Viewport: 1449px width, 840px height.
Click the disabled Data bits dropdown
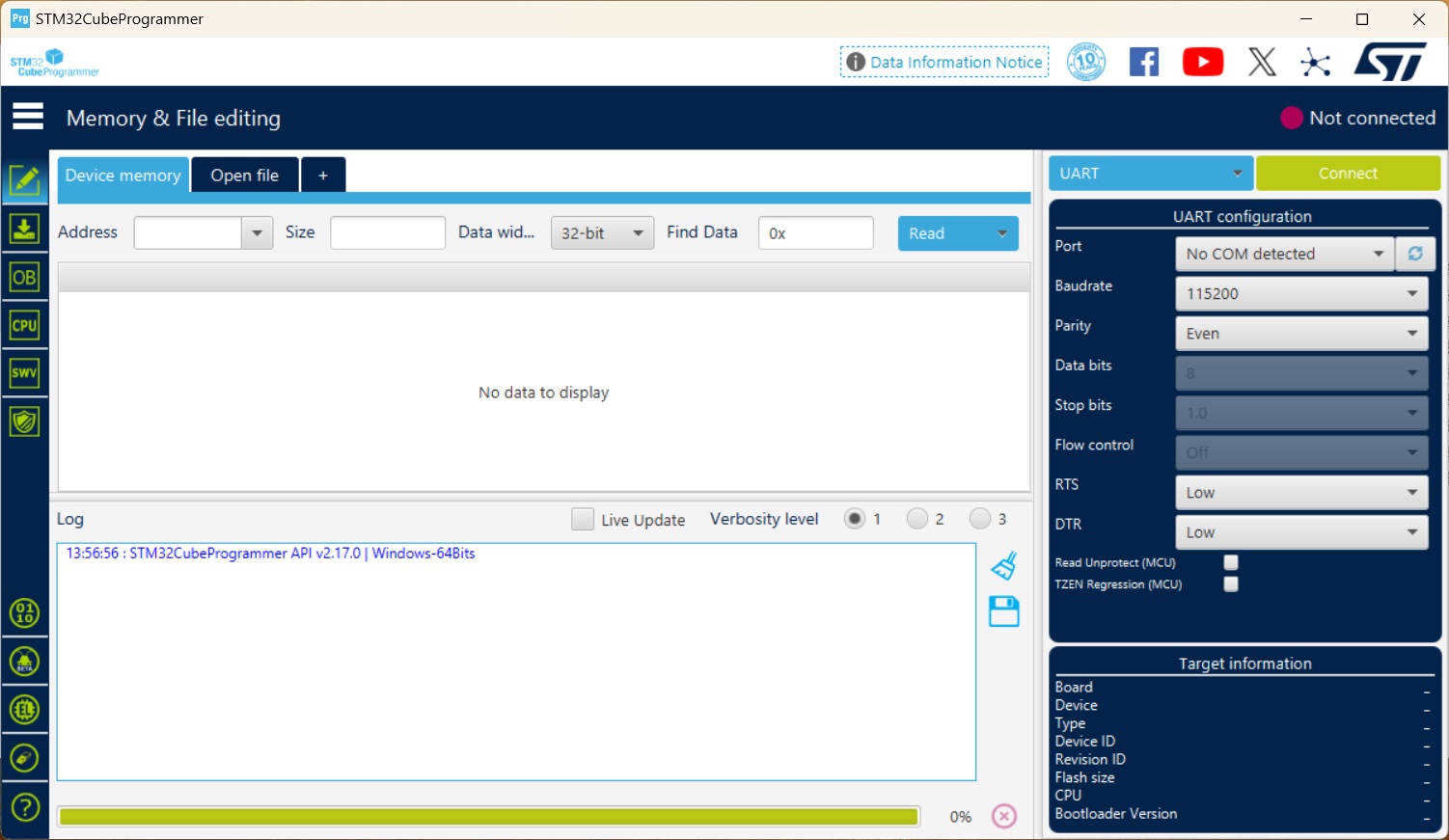coord(1301,373)
